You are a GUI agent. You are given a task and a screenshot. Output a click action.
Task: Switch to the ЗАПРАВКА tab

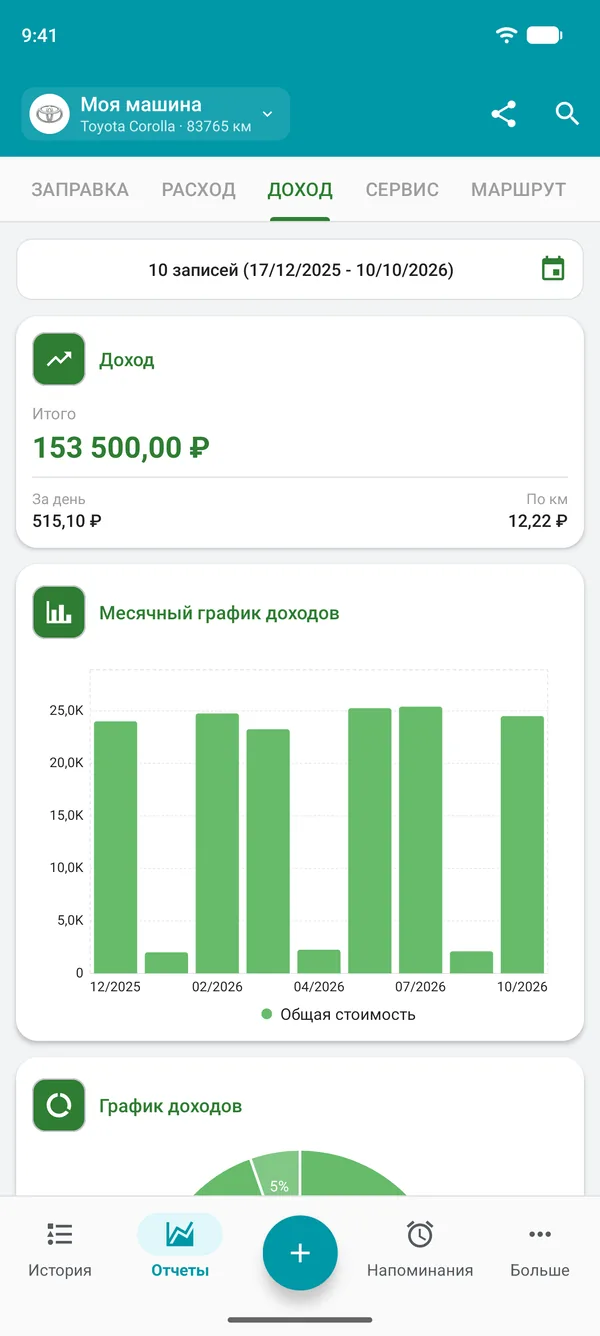click(x=80, y=189)
